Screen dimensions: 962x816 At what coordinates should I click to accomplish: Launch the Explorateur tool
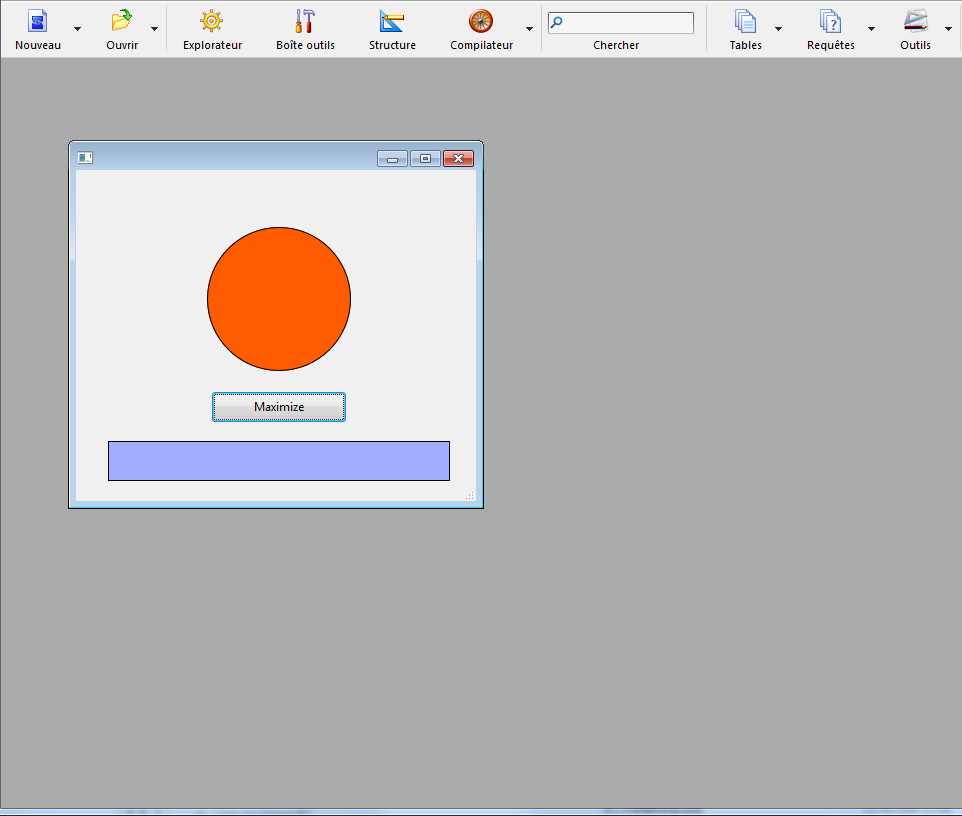(212, 22)
